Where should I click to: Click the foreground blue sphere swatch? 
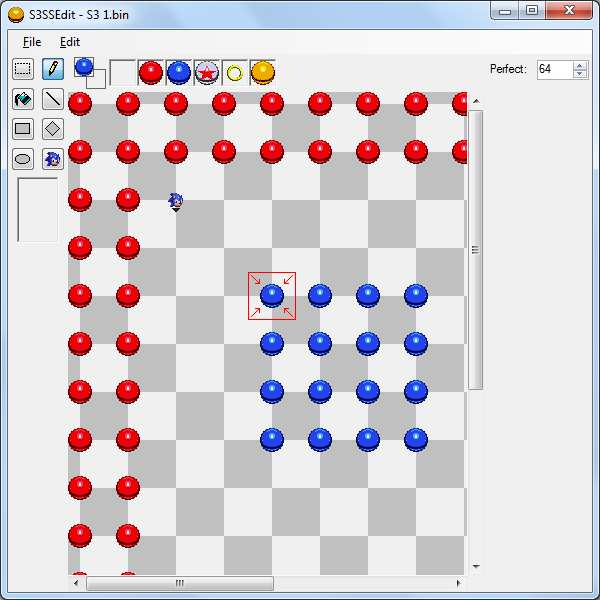pyautogui.click(x=84, y=67)
